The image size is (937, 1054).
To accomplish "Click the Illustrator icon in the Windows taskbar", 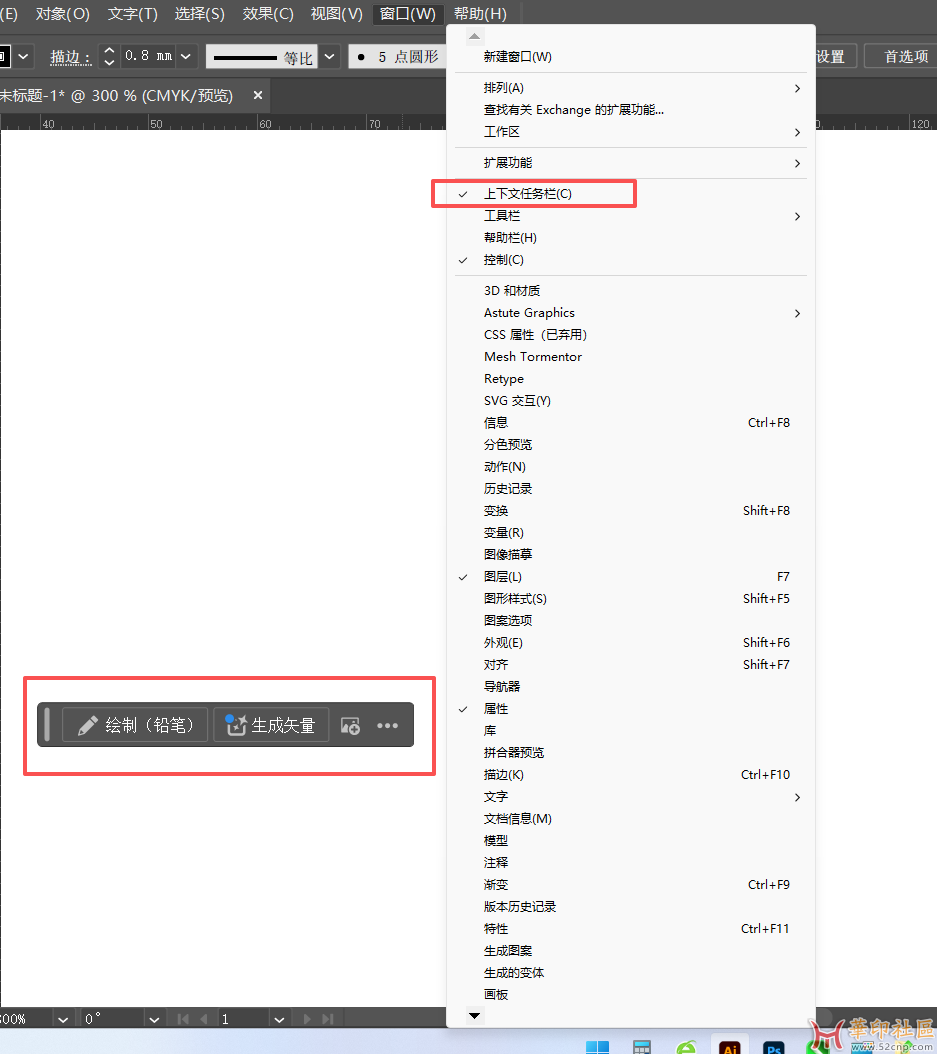I will coord(730,1046).
